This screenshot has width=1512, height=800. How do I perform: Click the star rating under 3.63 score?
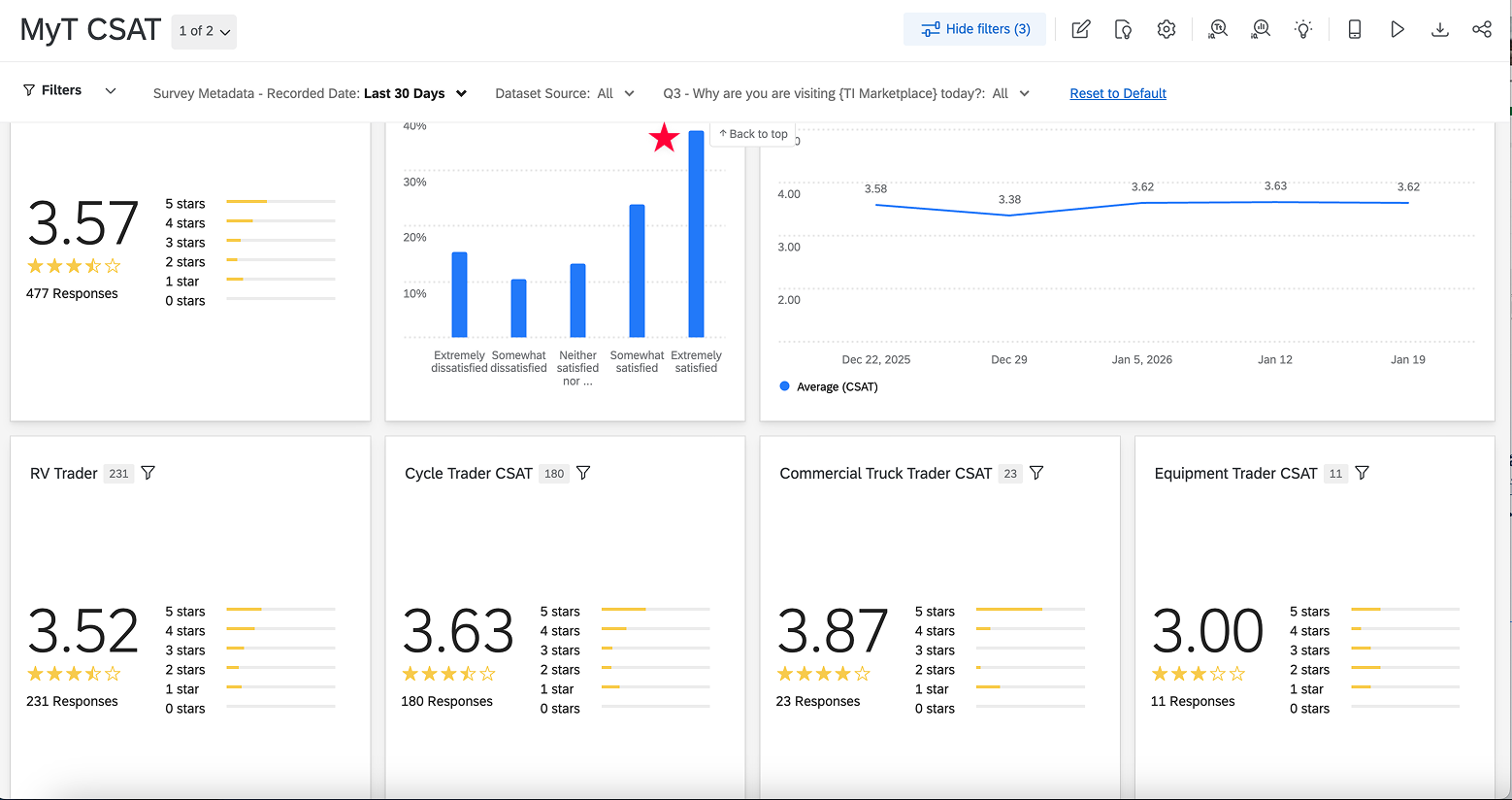coord(448,674)
